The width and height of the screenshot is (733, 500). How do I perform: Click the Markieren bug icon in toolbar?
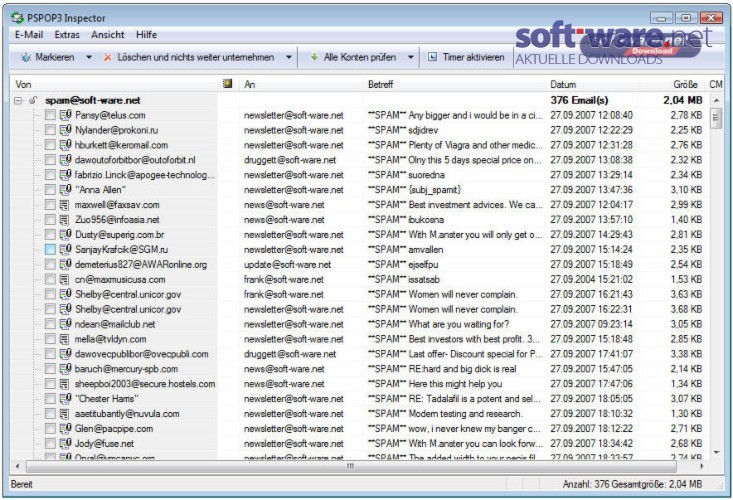(26, 57)
